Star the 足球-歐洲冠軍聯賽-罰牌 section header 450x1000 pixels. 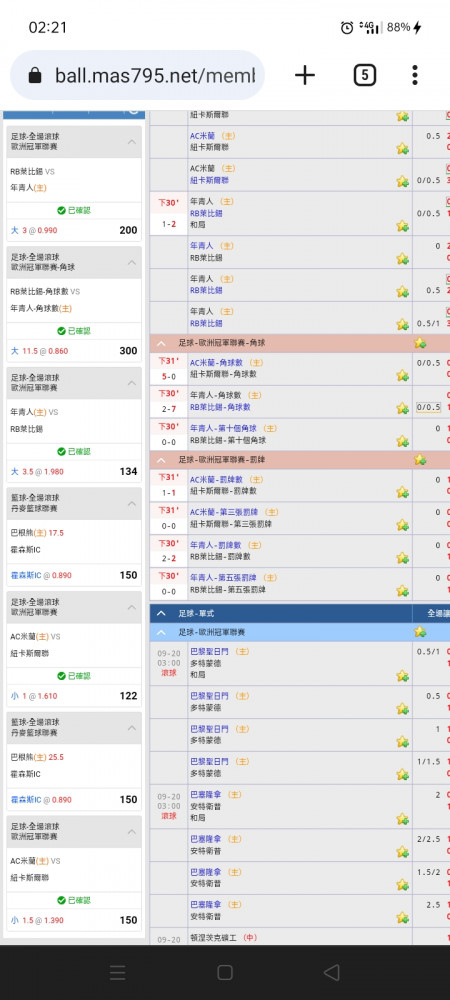[x=419, y=459]
